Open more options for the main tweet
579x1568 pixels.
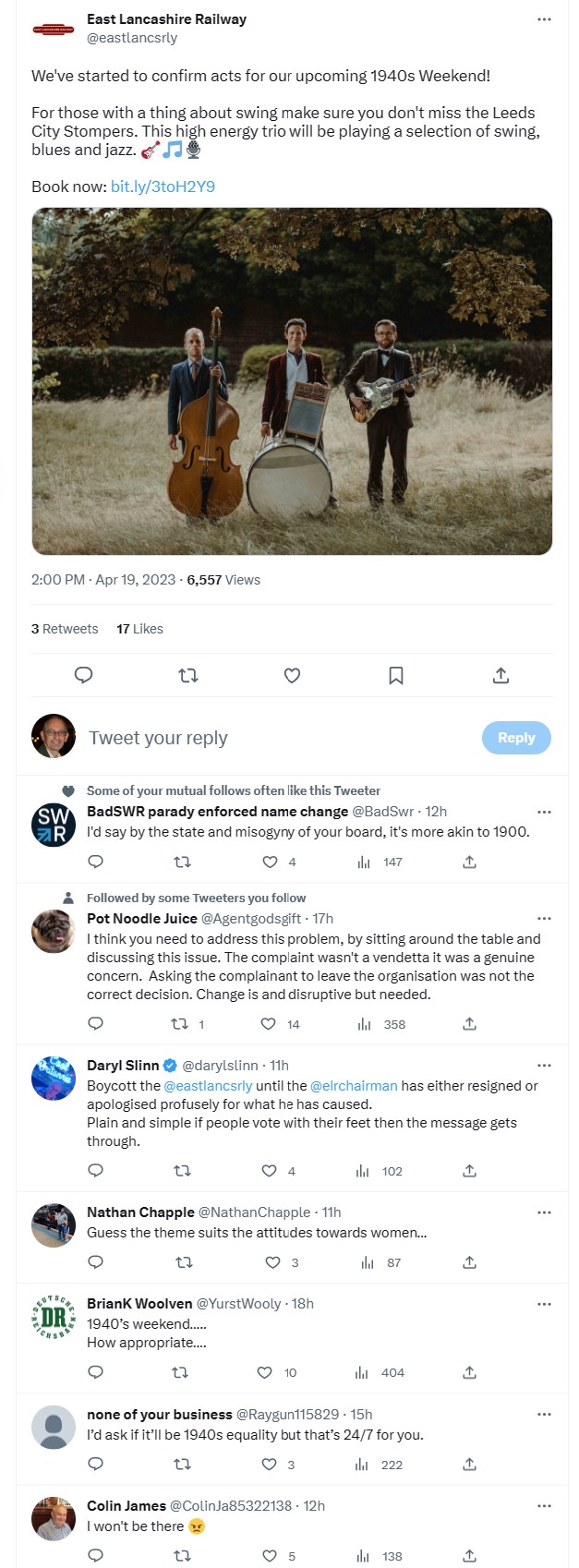click(x=544, y=19)
